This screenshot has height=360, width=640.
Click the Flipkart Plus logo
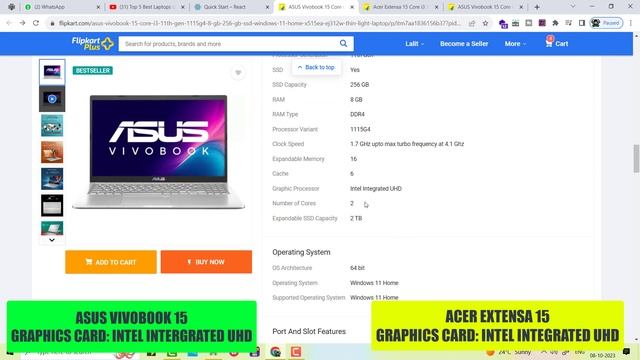(x=92, y=43)
